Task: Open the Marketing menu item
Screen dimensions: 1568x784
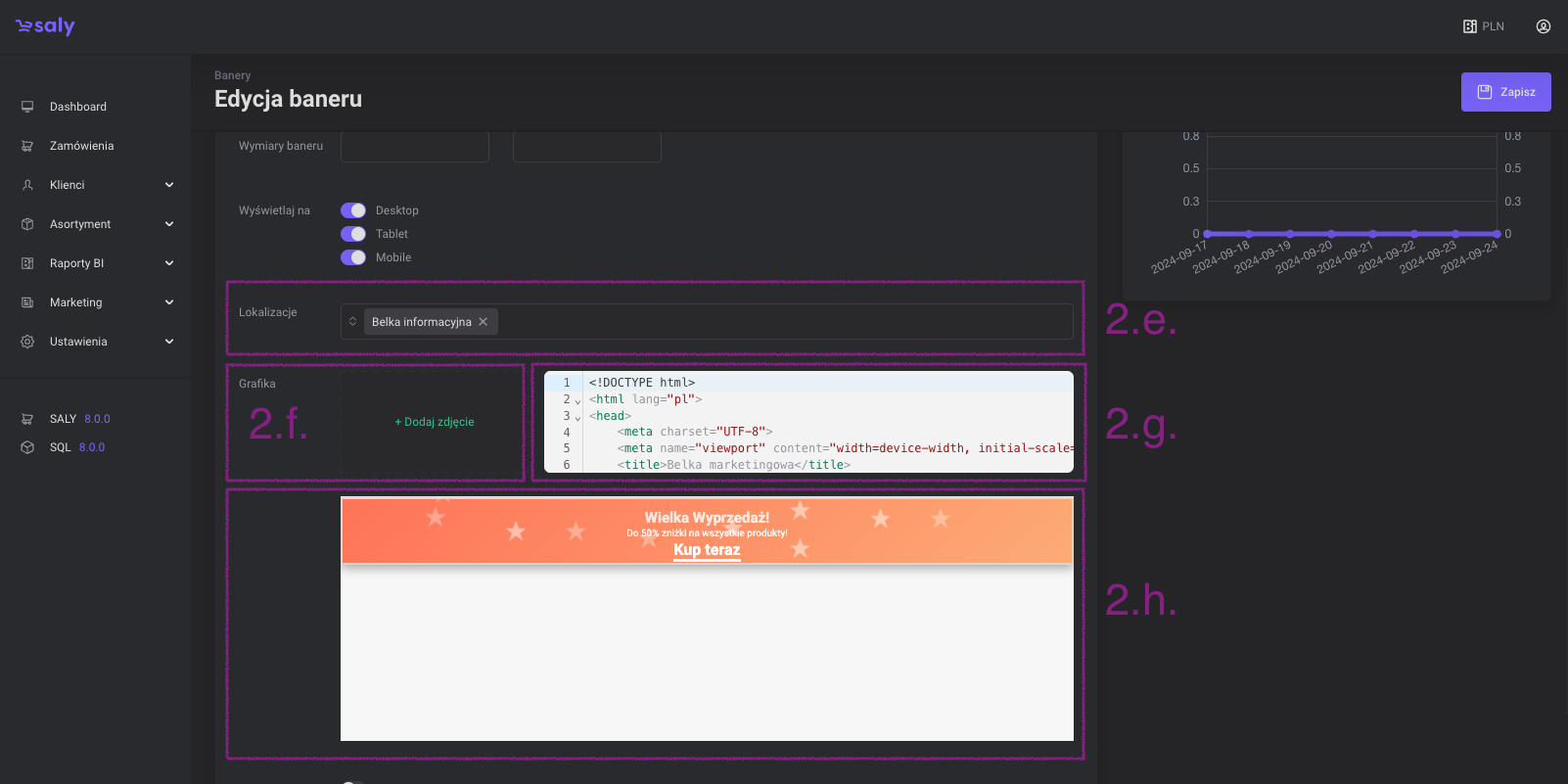Action: pyautogui.click(x=76, y=302)
